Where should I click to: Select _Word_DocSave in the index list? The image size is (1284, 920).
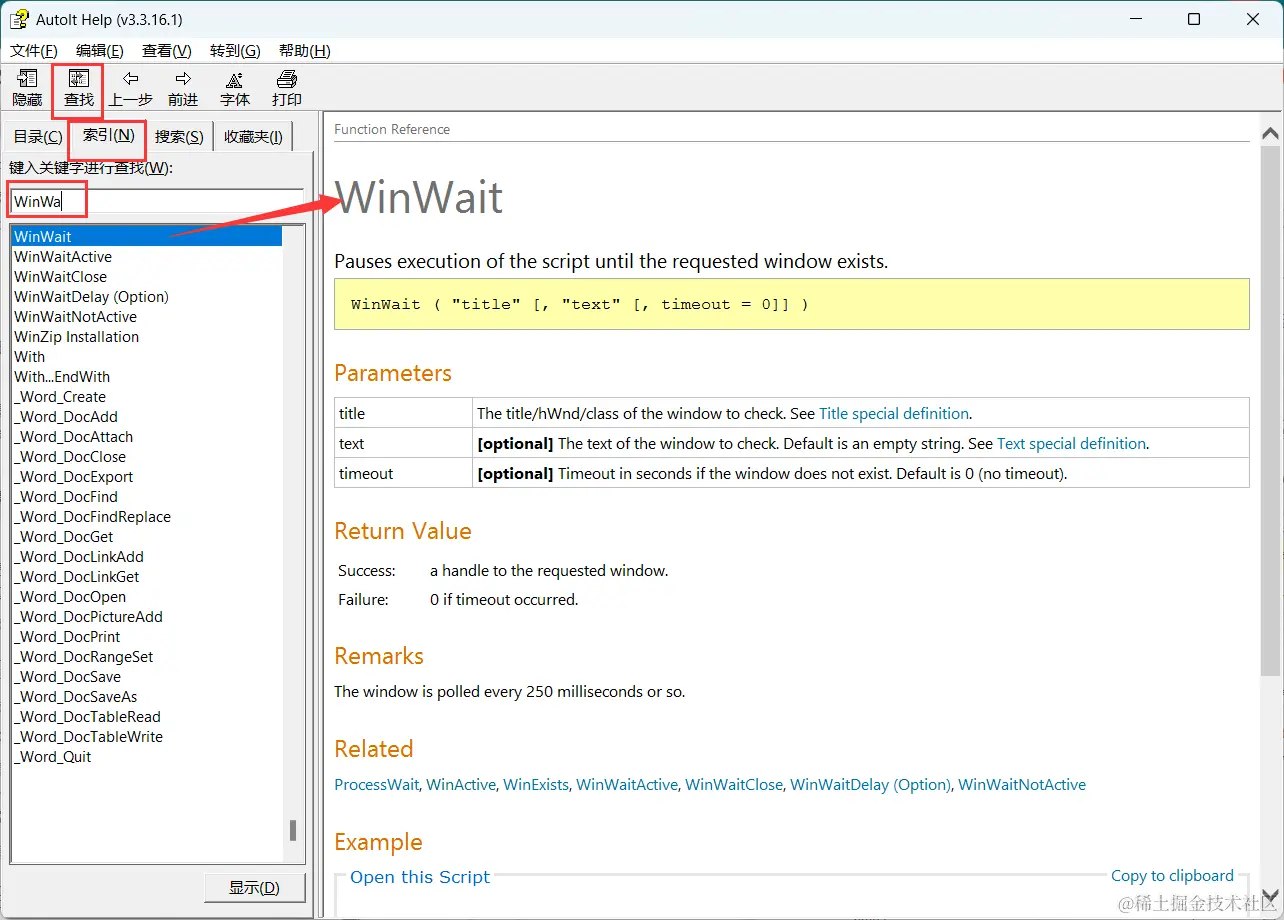tap(67, 677)
